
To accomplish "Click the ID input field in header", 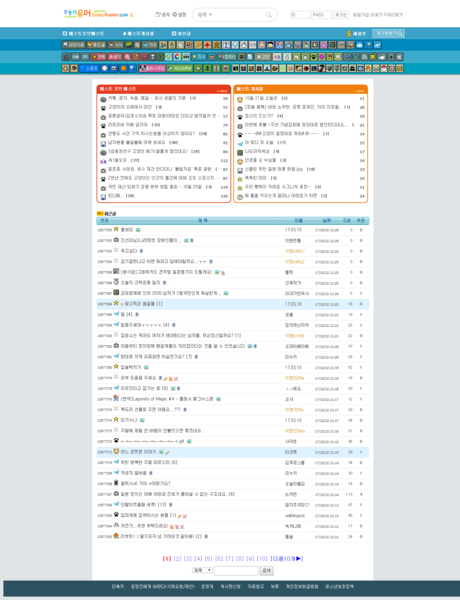I will [300, 15].
